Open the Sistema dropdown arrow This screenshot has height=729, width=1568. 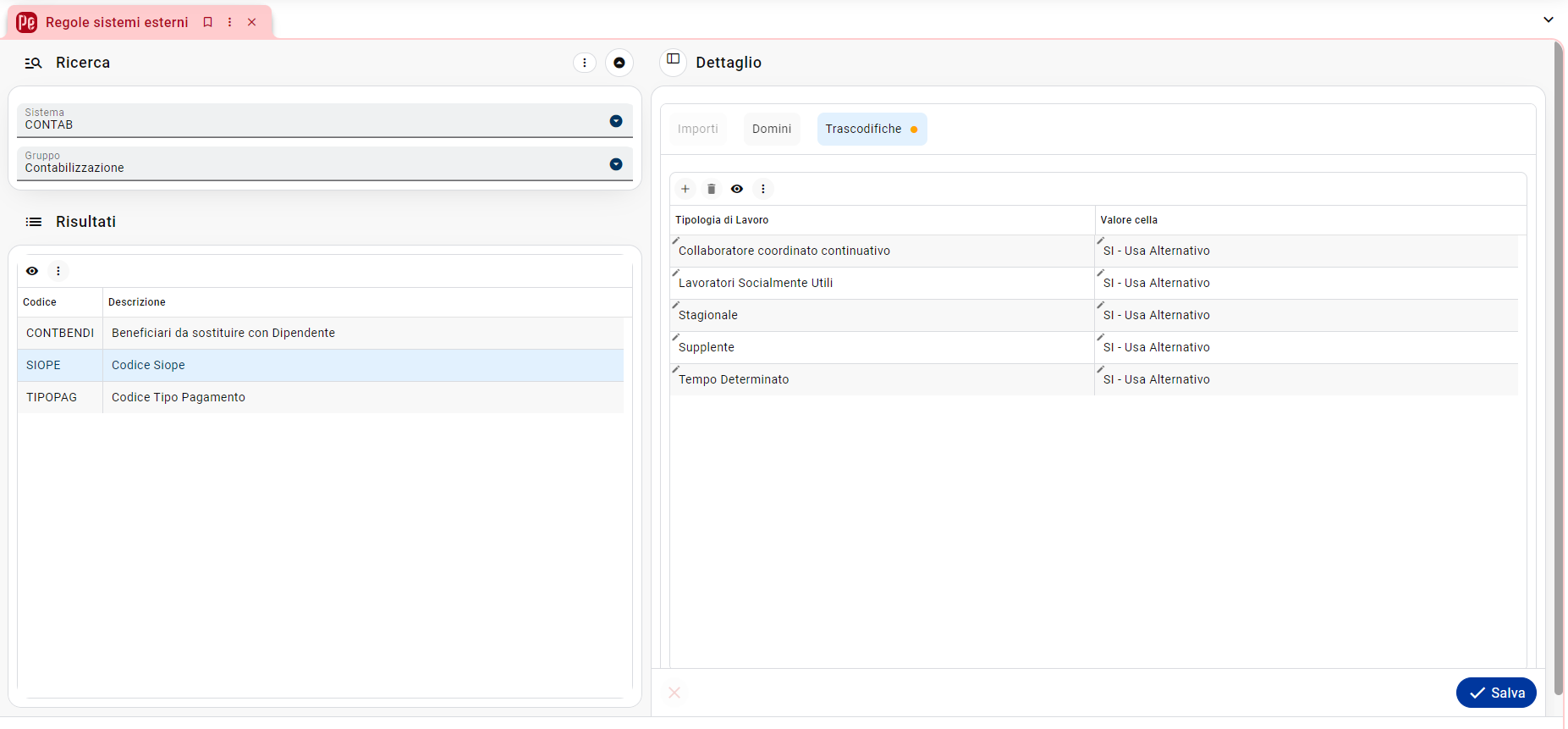(616, 121)
